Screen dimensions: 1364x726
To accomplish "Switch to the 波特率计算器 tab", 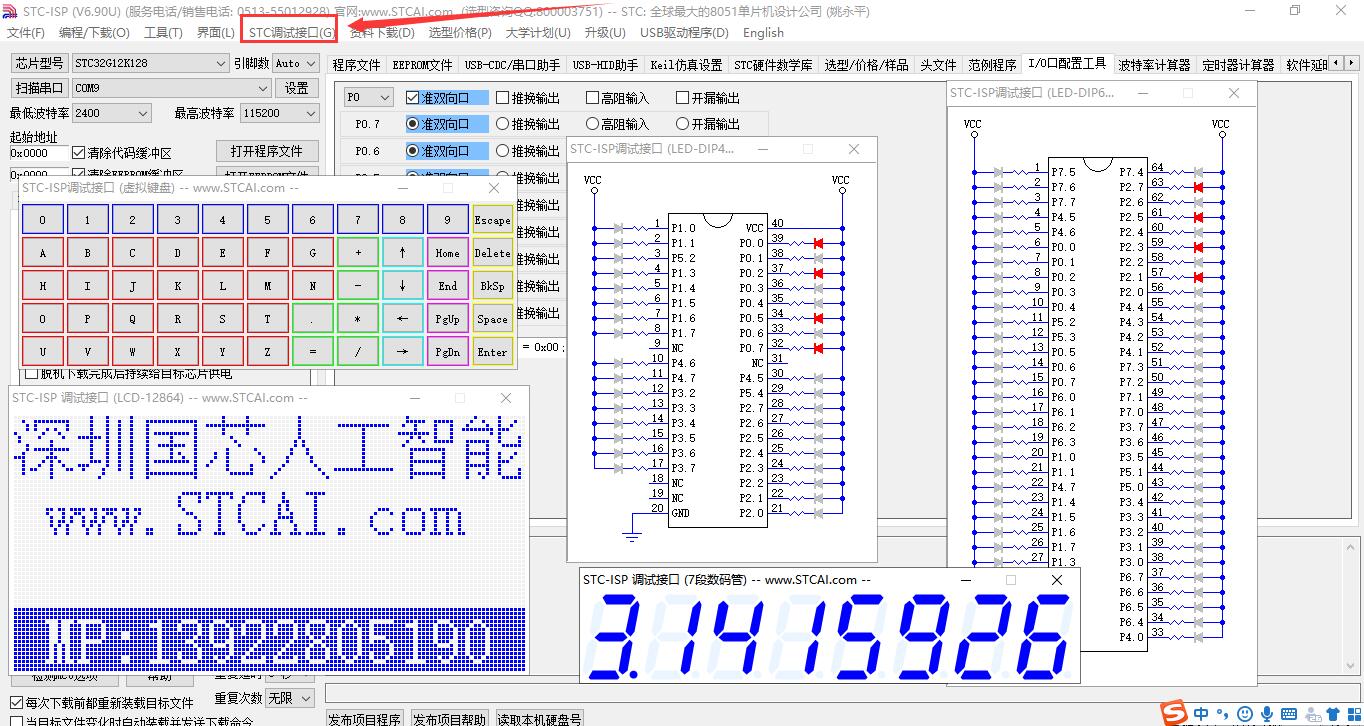I will coord(1154,65).
